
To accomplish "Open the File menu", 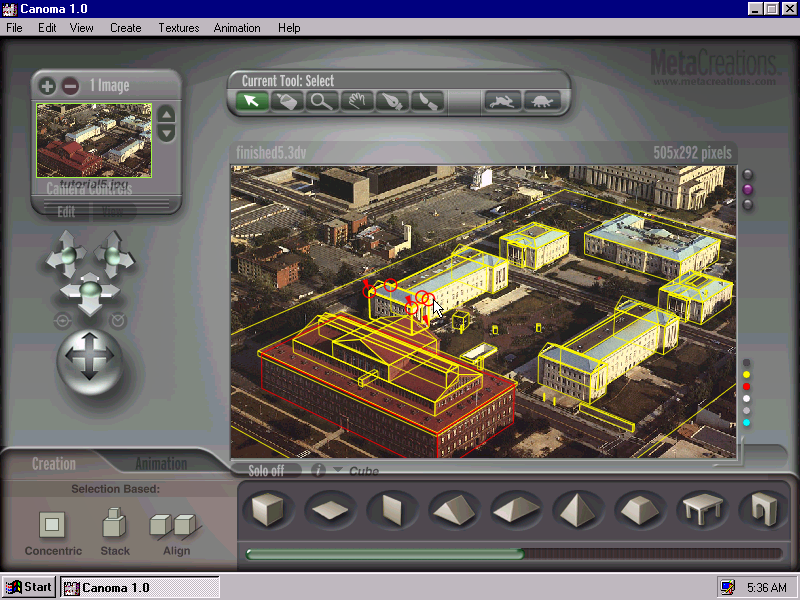I will [14, 28].
